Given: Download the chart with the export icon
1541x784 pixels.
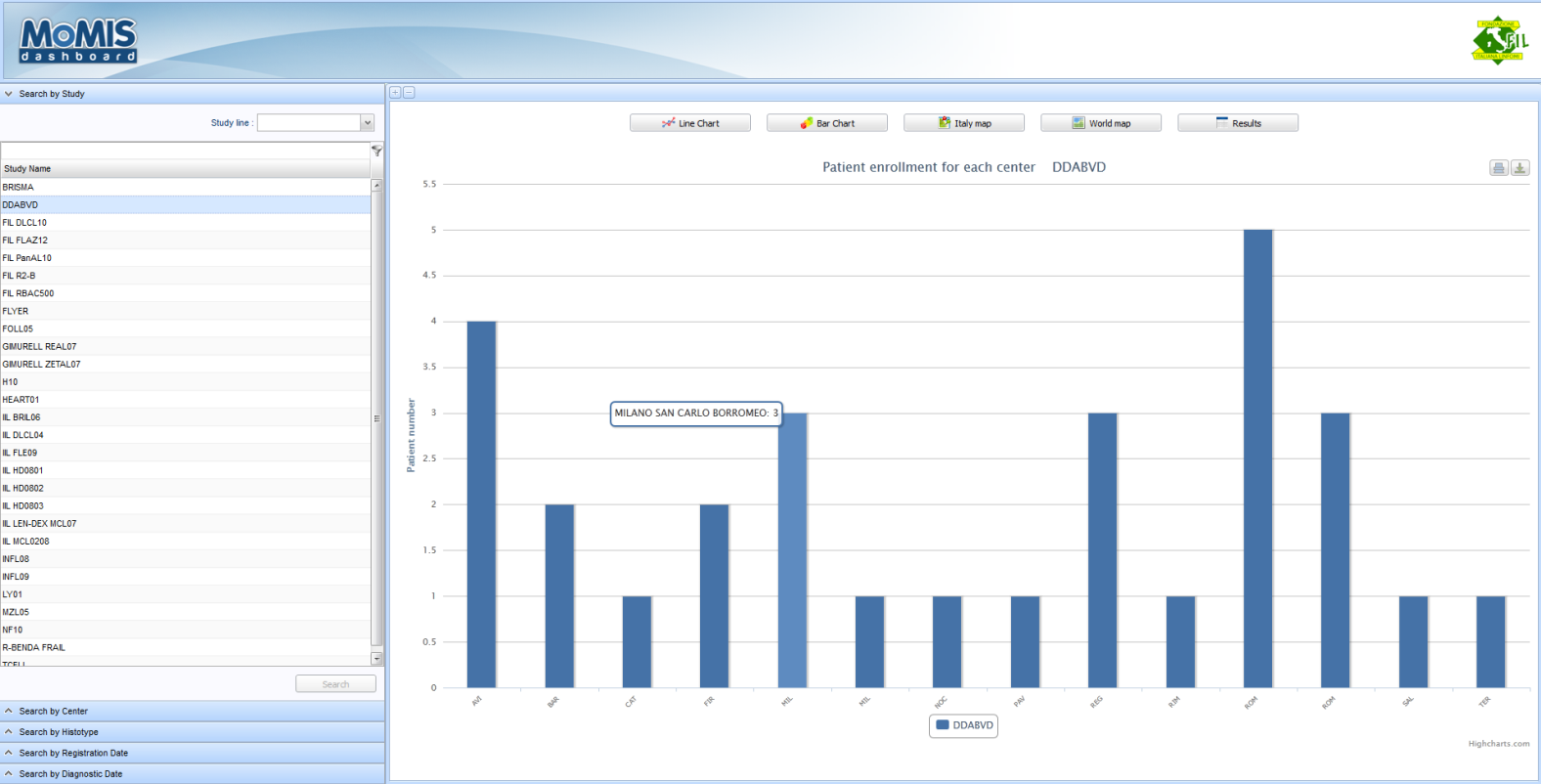Looking at the screenshot, I should click(x=1519, y=168).
